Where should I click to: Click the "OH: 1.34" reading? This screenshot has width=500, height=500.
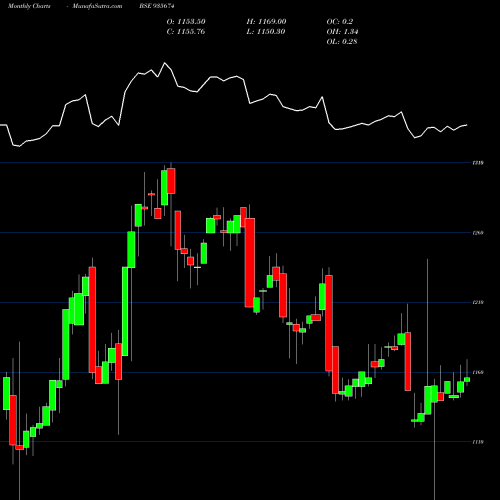point(342,32)
